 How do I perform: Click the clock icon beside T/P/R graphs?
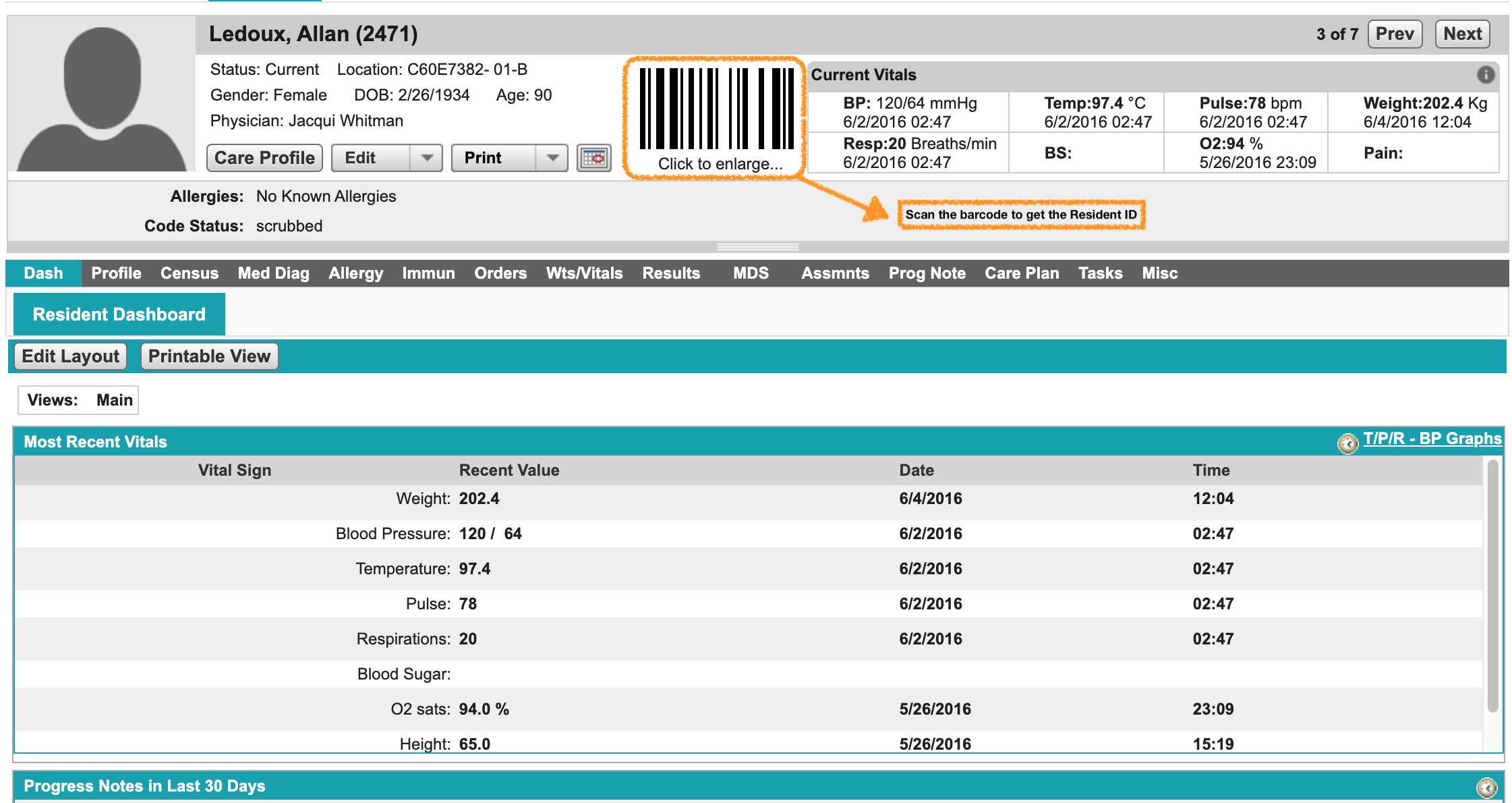pos(1347,443)
